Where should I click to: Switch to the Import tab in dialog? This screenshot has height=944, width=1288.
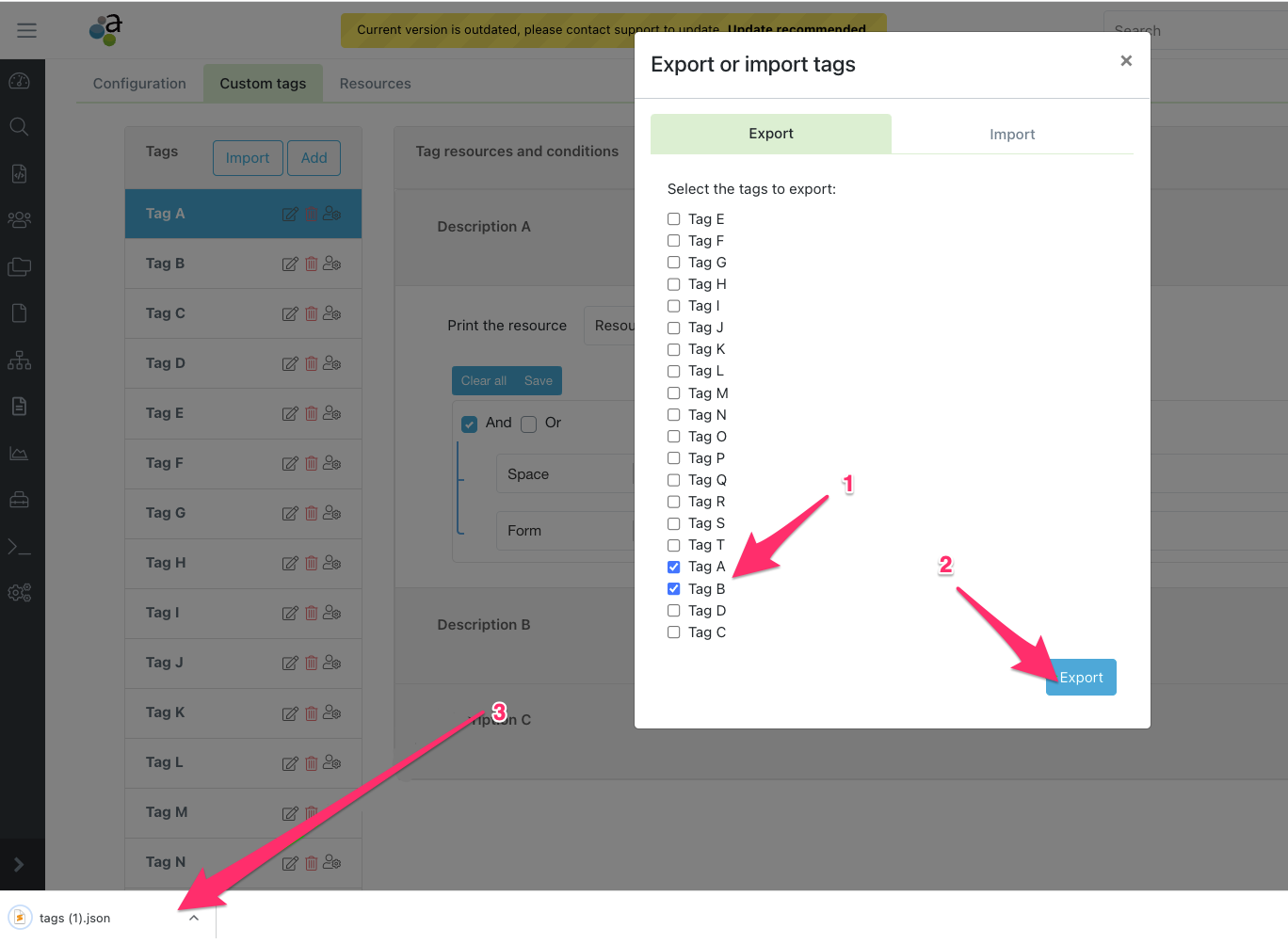(1011, 135)
